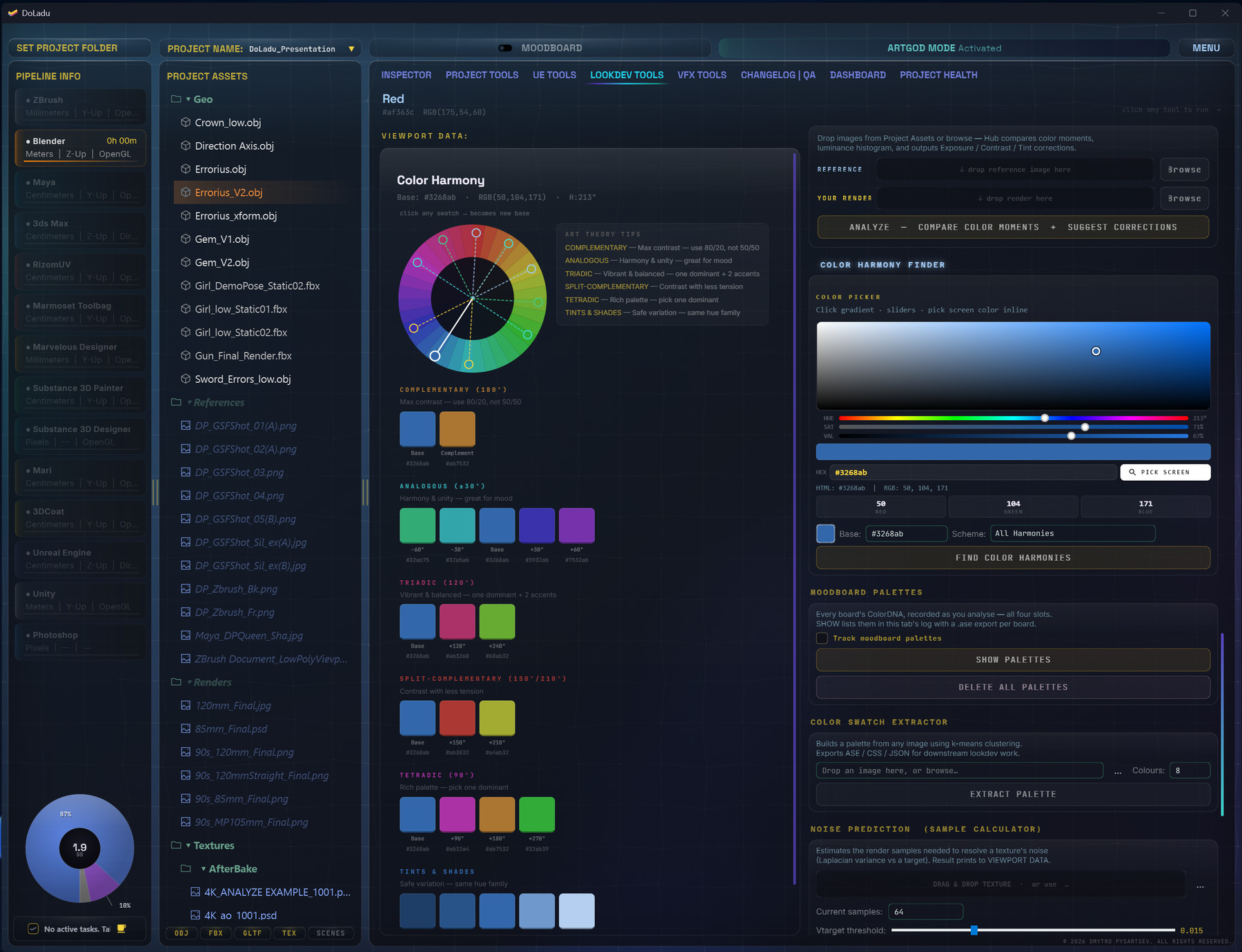This screenshot has height=952, width=1242.
Task: Click the cube icon beside Sword_Errors_low.obj
Action: [186, 379]
